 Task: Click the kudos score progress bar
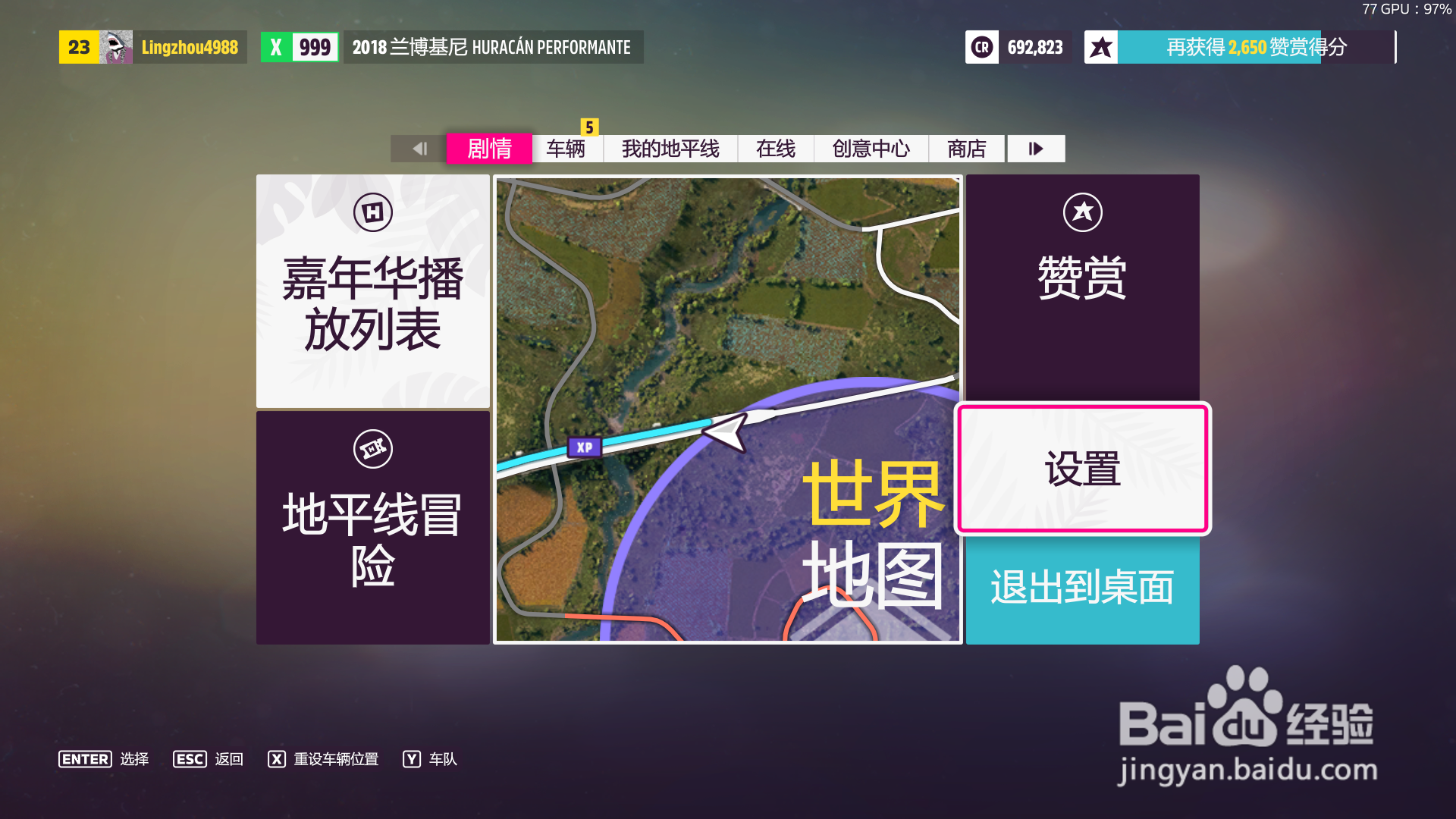(x=1255, y=47)
